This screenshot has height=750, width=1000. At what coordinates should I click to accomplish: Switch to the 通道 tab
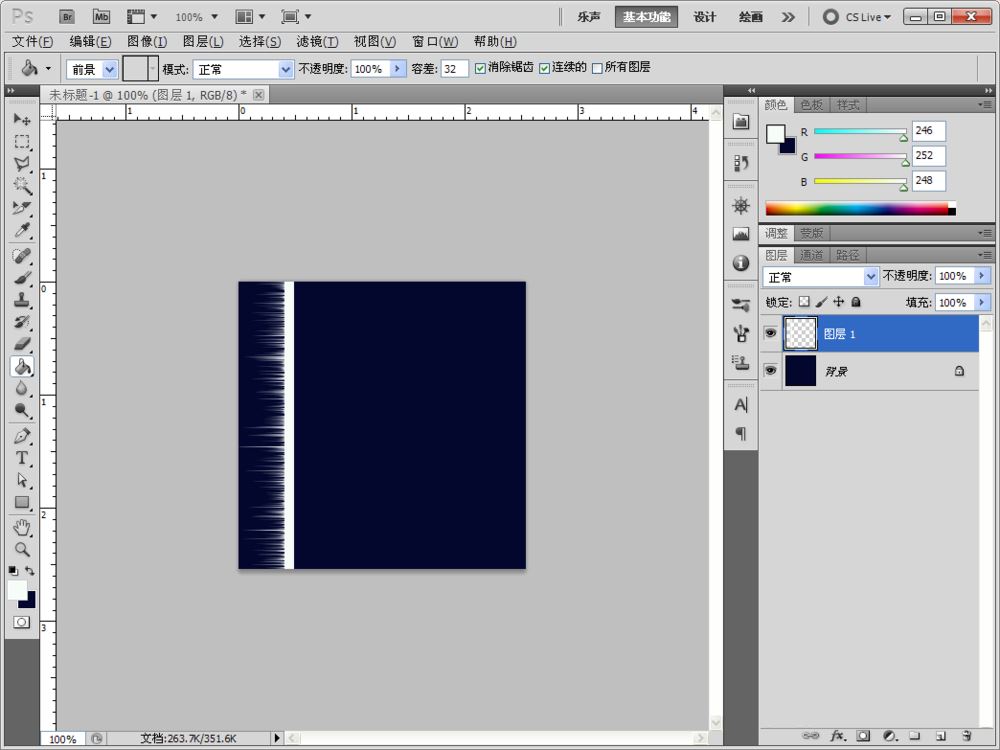click(811, 255)
